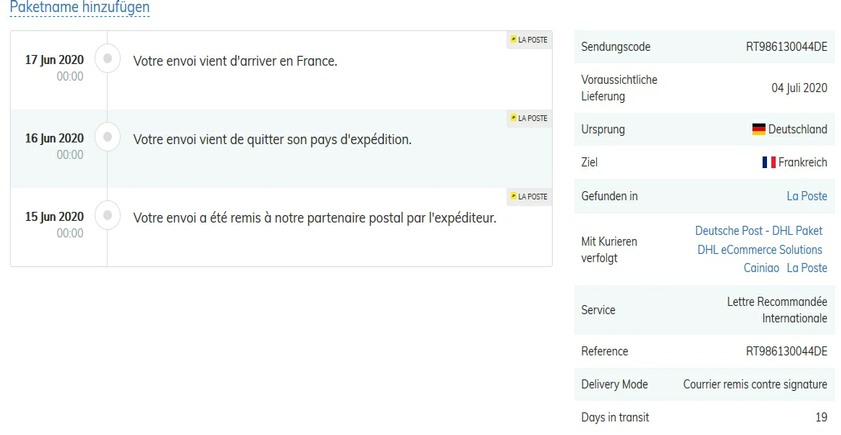The image size is (841, 435).
Task: Click the 'remis à notre partenaire postal' status
Action: click(314, 217)
